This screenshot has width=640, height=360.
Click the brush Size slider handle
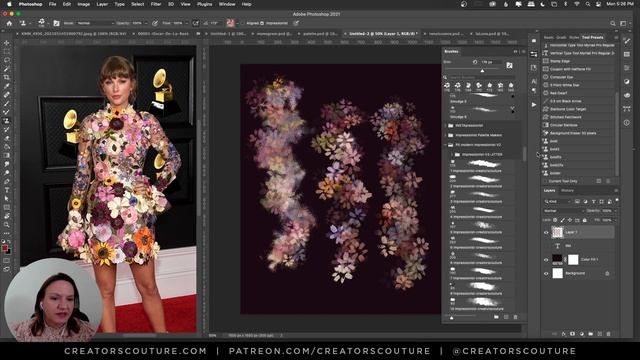click(482, 71)
